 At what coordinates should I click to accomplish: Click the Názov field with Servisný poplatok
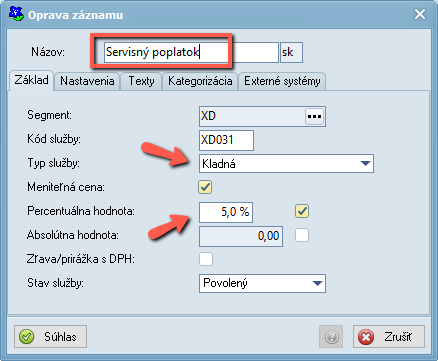(191, 52)
